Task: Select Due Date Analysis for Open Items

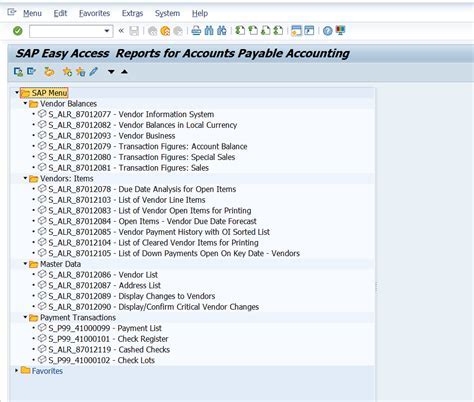Action: pyautogui.click(x=177, y=189)
